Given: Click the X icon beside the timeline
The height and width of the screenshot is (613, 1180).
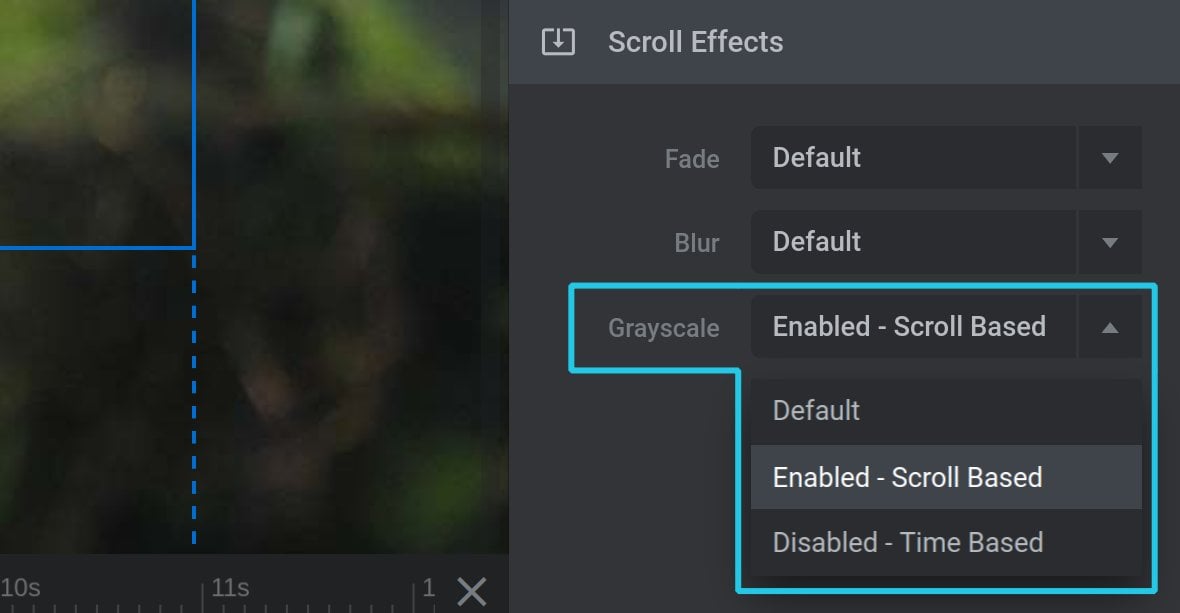Looking at the screenshot, I should (x=472, y=591).
